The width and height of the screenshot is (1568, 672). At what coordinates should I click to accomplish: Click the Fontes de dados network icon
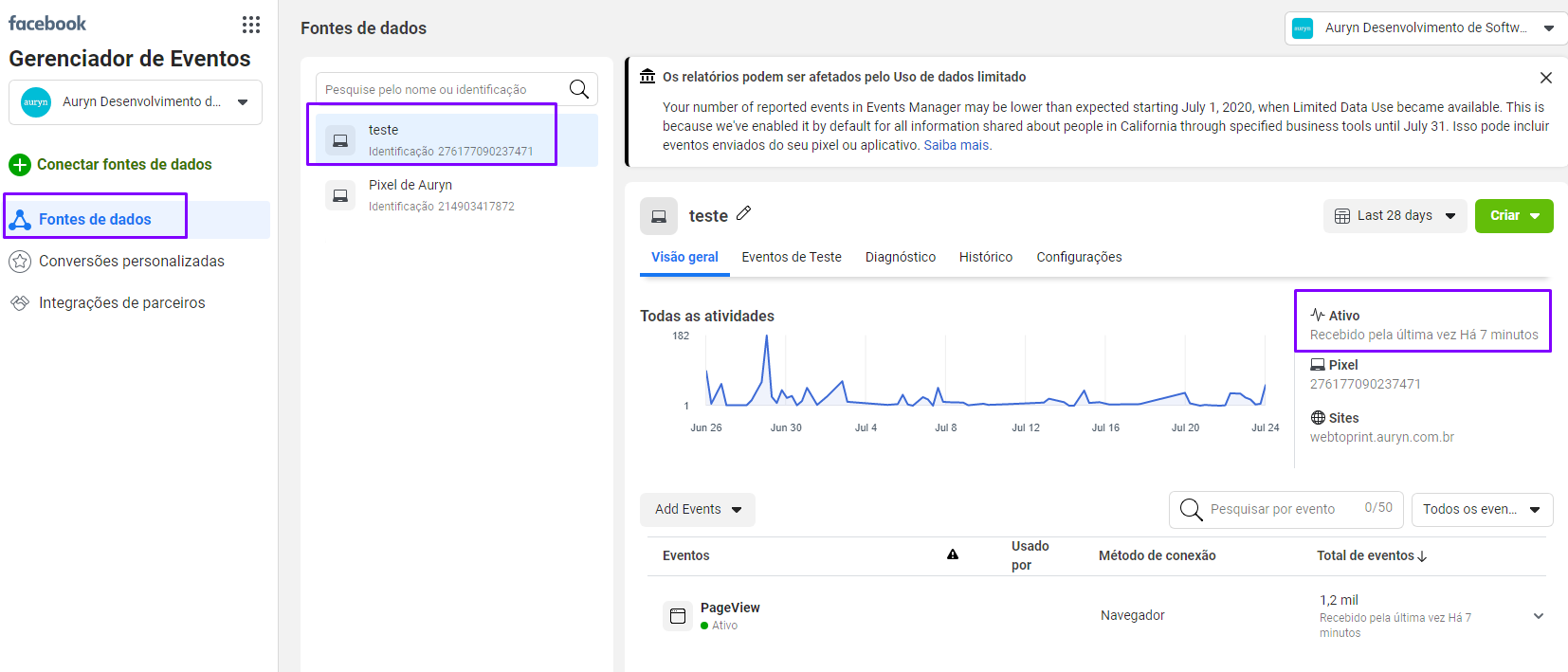point(20,220)
